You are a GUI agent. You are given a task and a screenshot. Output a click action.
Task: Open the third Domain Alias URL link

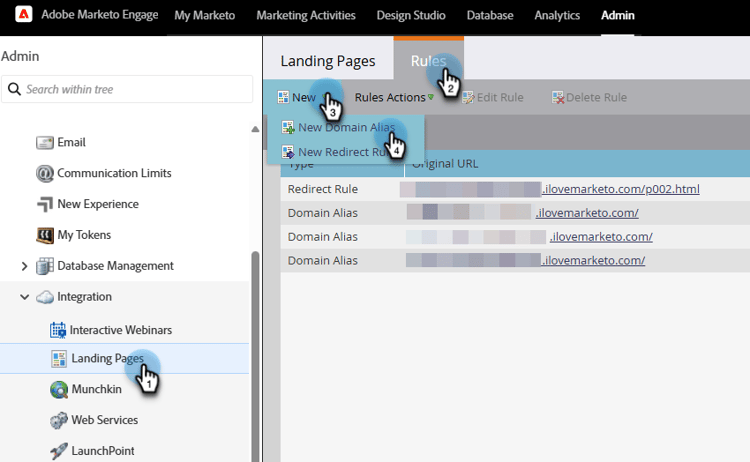[x=593, y=261]
